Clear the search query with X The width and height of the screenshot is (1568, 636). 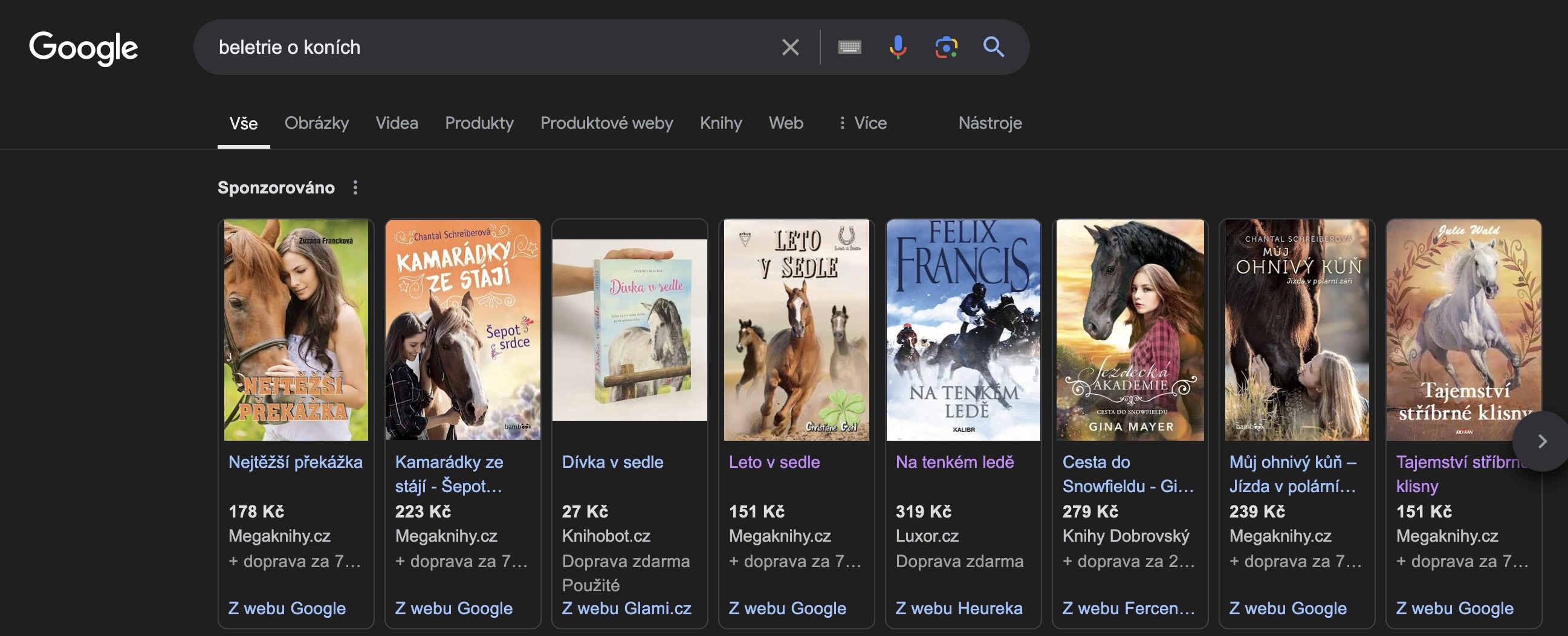click(x=790, y=48)
